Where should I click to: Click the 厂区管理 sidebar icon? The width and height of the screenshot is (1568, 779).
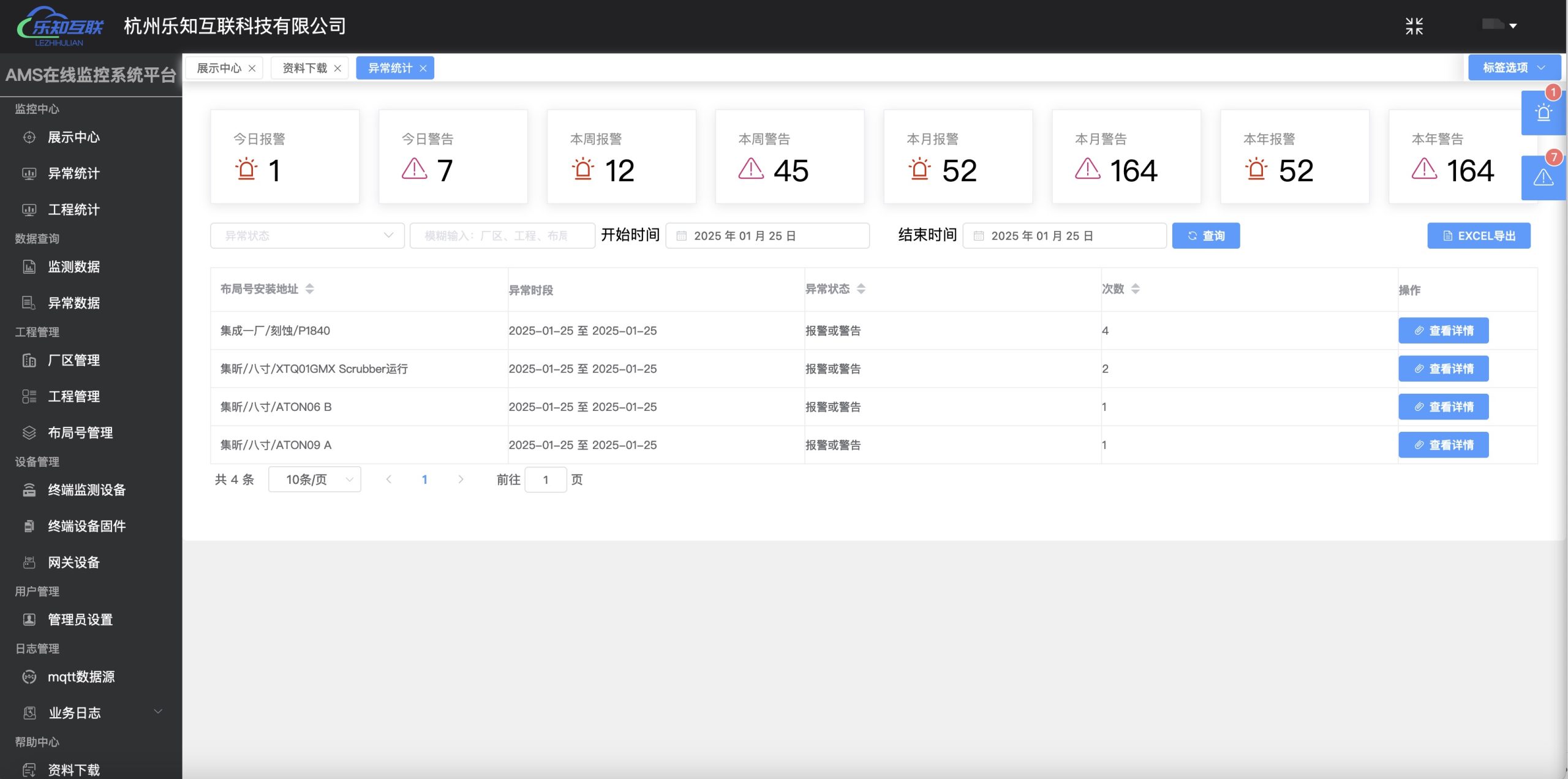click(x=29, y=360)
